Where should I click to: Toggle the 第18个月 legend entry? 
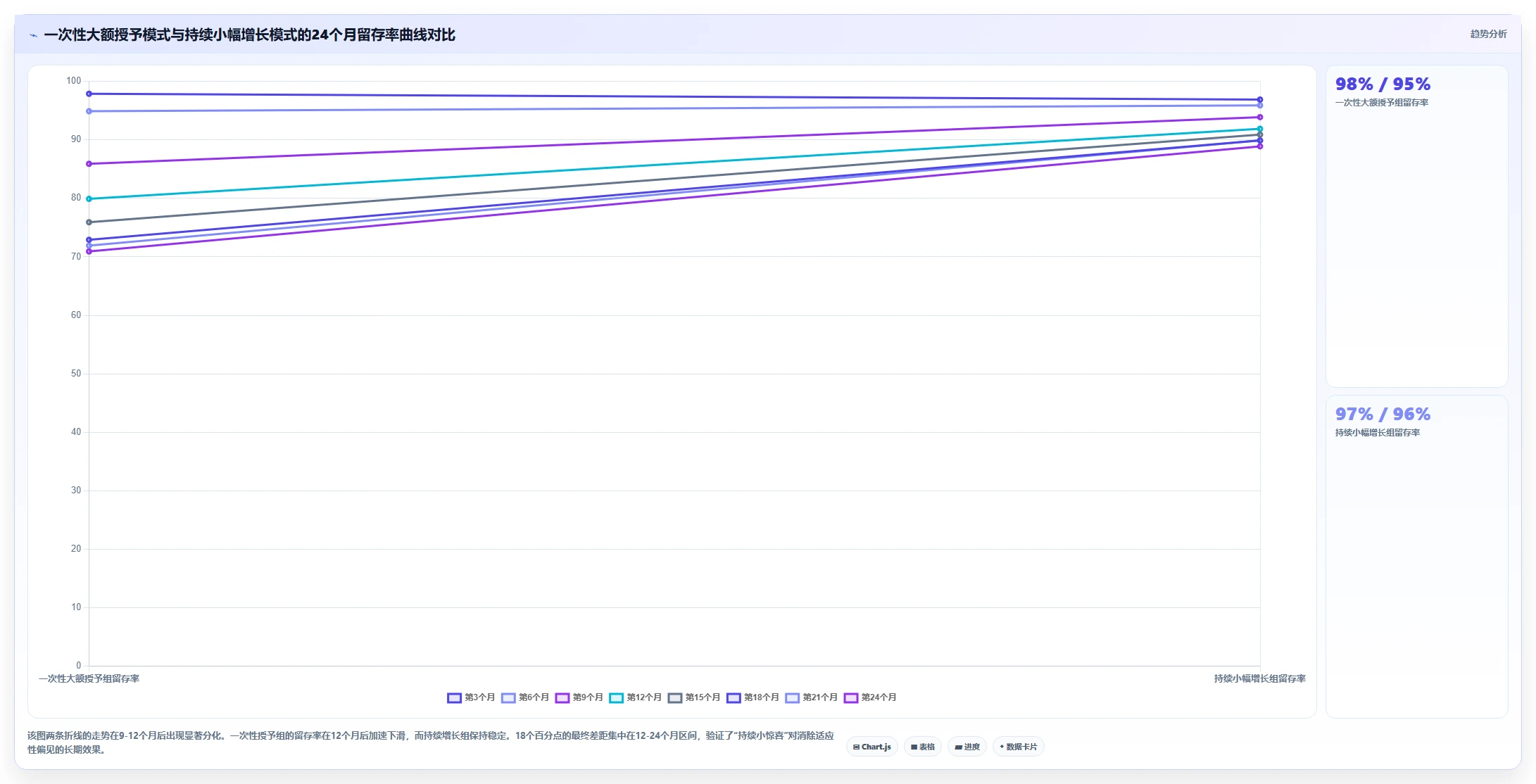(753, 697)
